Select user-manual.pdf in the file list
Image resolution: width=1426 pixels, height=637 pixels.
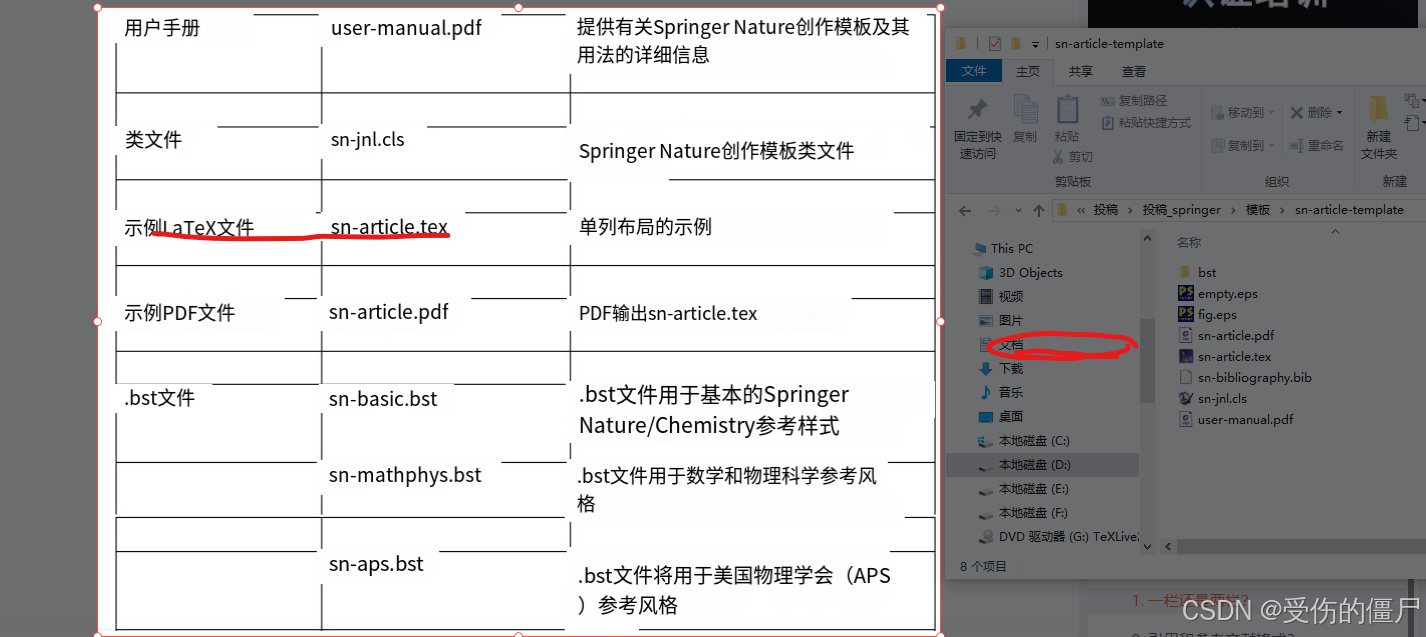pyautogui.click(x=1236, y=419)
